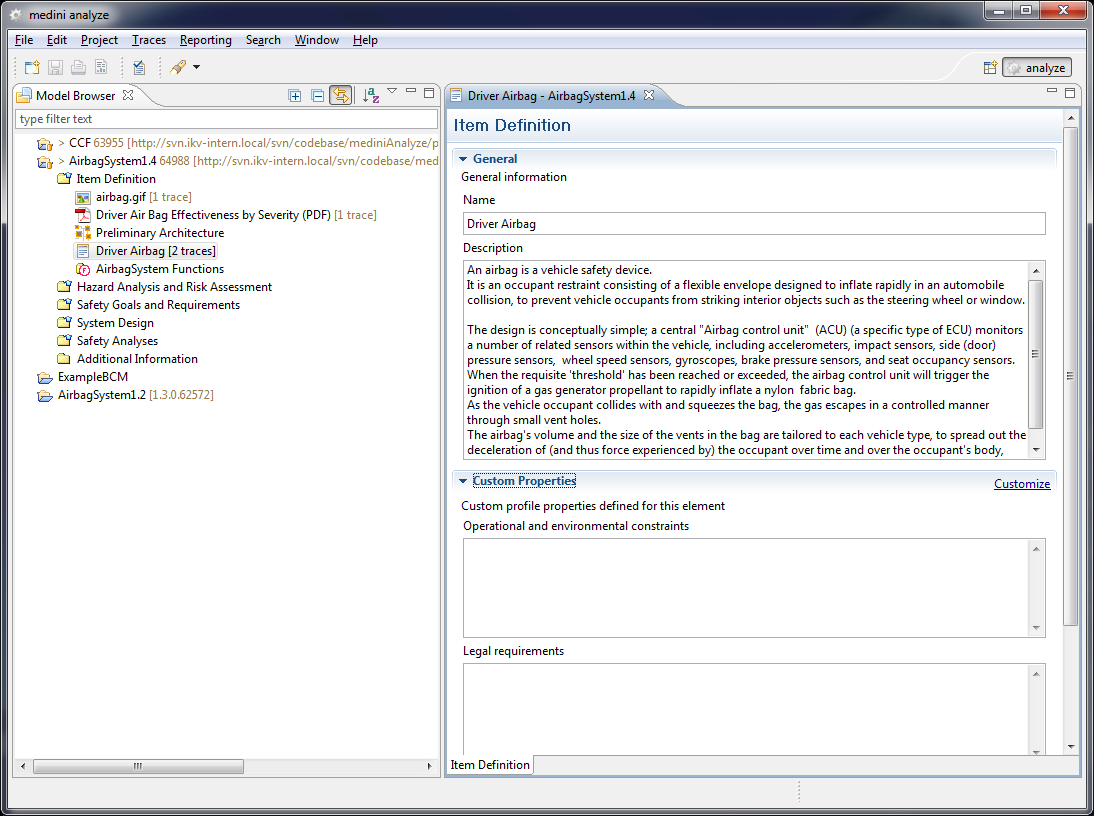
Task: Click the alphabetical sort icon in Model Browser
Action: click(370, 95)
